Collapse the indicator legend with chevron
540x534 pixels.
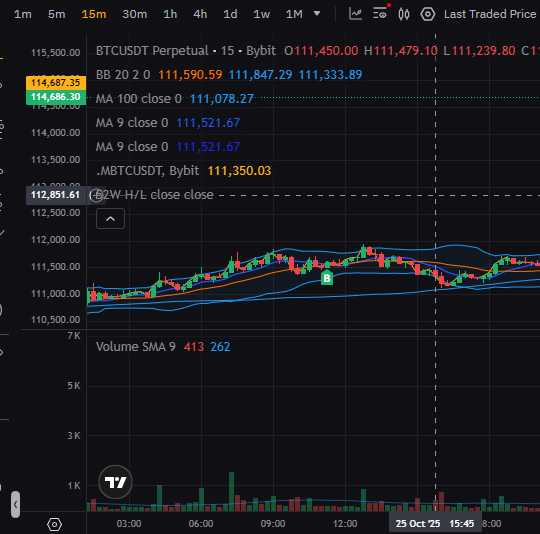click(x=110, y=219)
